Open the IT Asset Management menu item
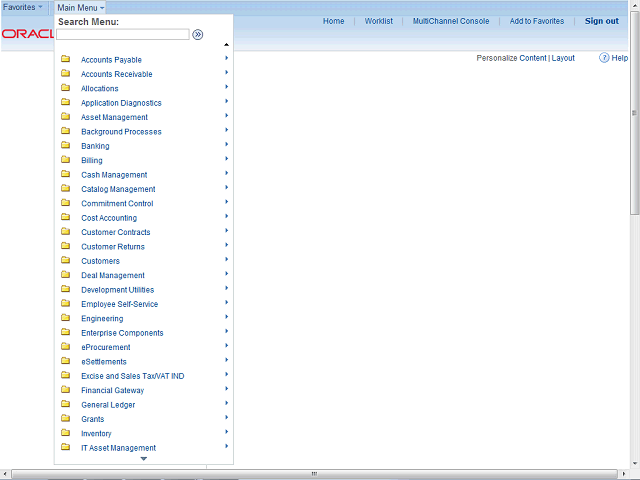The image size is (640, 480). [118, 448]
